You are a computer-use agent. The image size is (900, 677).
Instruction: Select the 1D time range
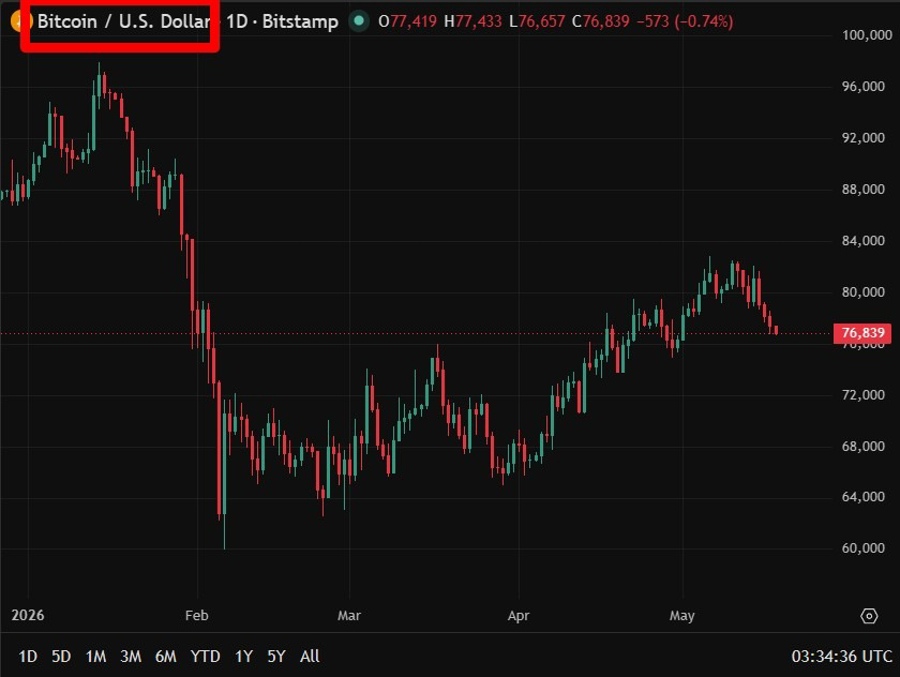(28, 656)
